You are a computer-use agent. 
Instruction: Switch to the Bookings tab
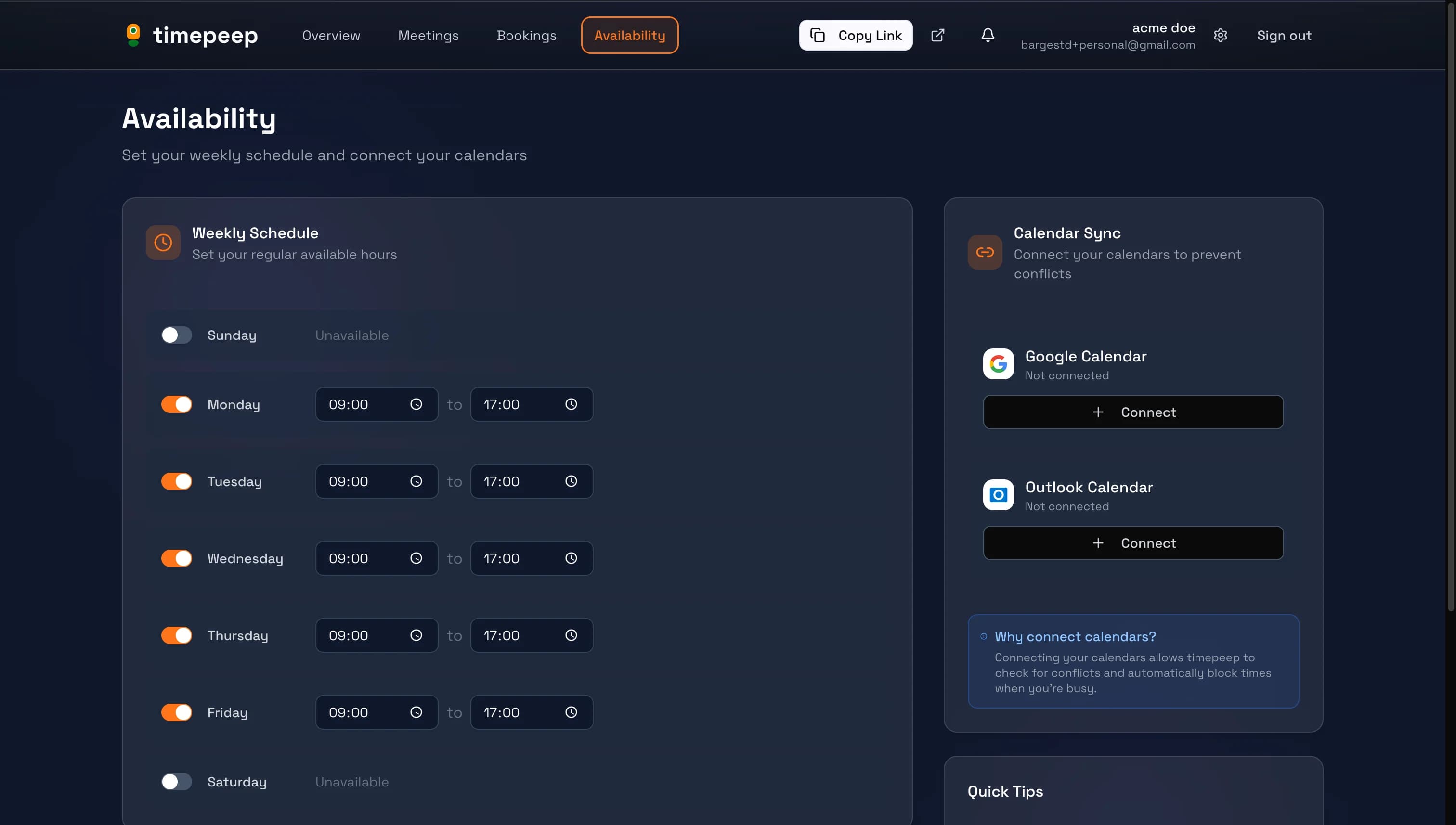pyautogui.click(x=526, y=35)
